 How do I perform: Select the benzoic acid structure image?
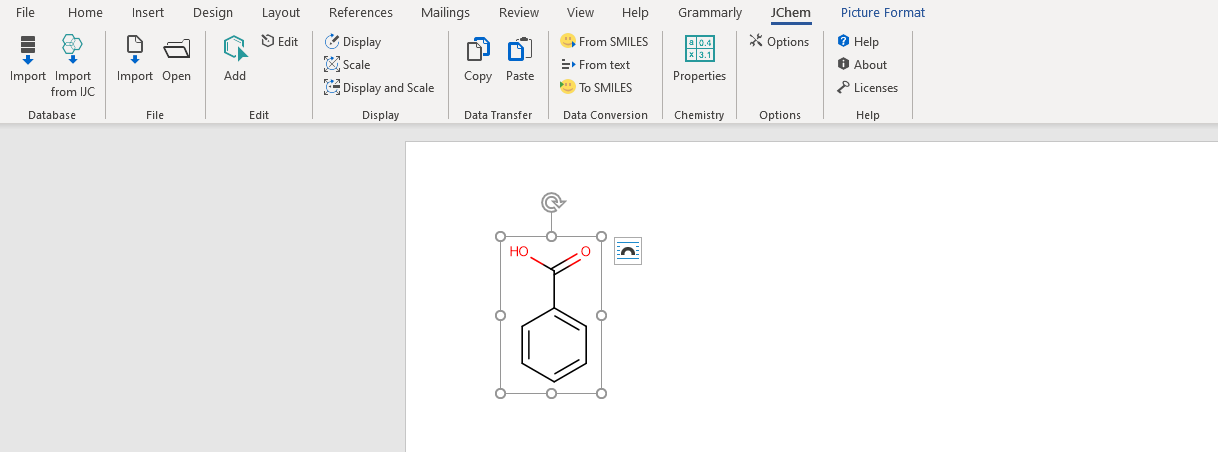tap(551, 320)
